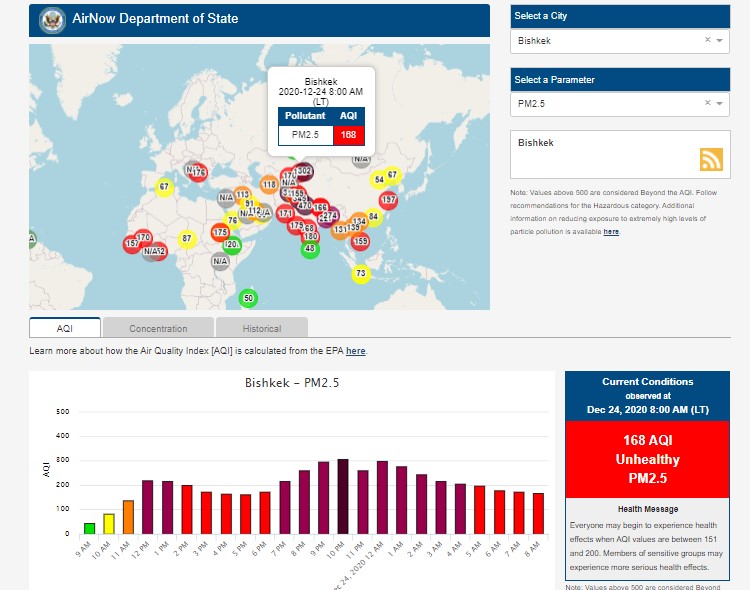
Task: Clear the selected city Bishkek with X
Action: pos(707,41)
